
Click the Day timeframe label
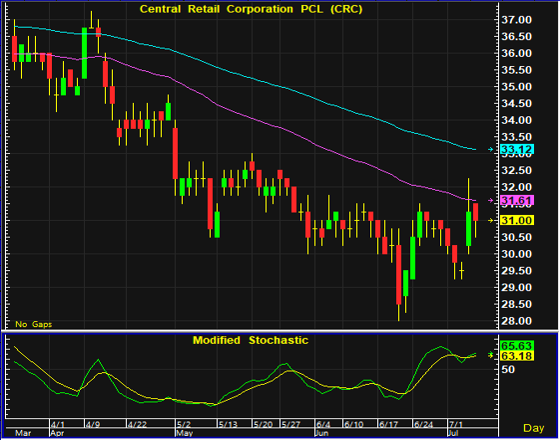click(x=534, y=428)
